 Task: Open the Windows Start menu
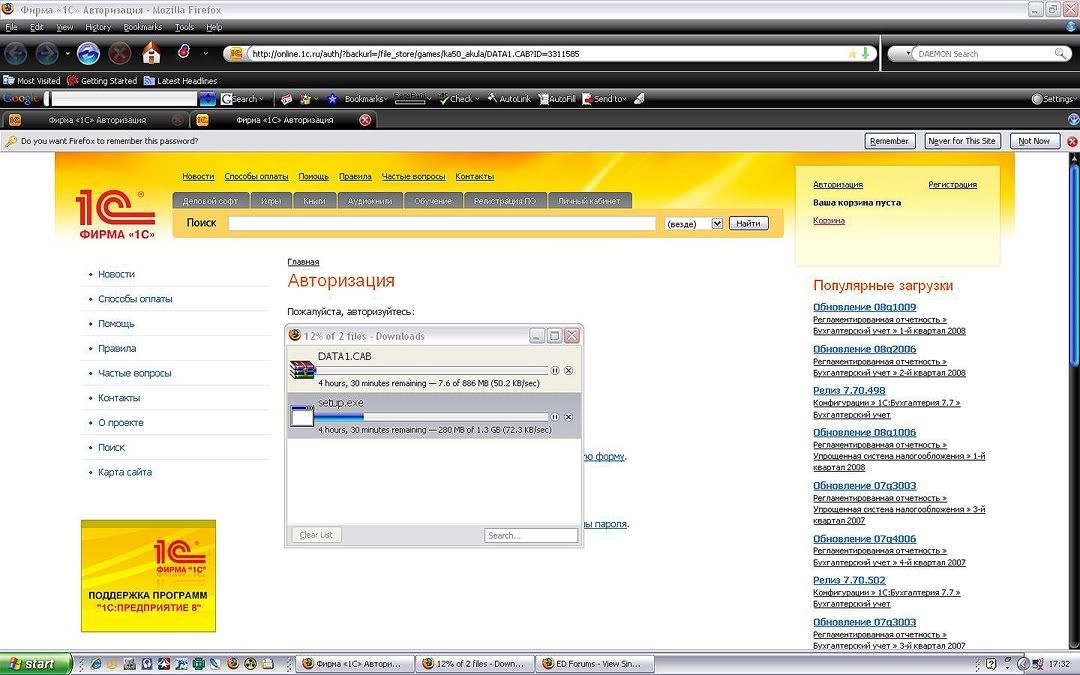pyautogui.click(x=36, y=663)
